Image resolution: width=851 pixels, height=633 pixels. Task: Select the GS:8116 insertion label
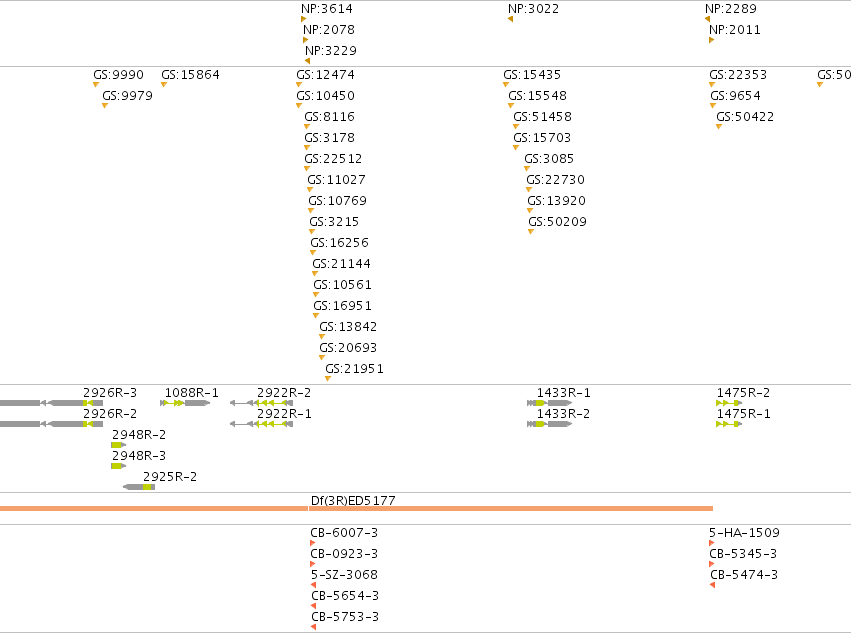[329, 117]
